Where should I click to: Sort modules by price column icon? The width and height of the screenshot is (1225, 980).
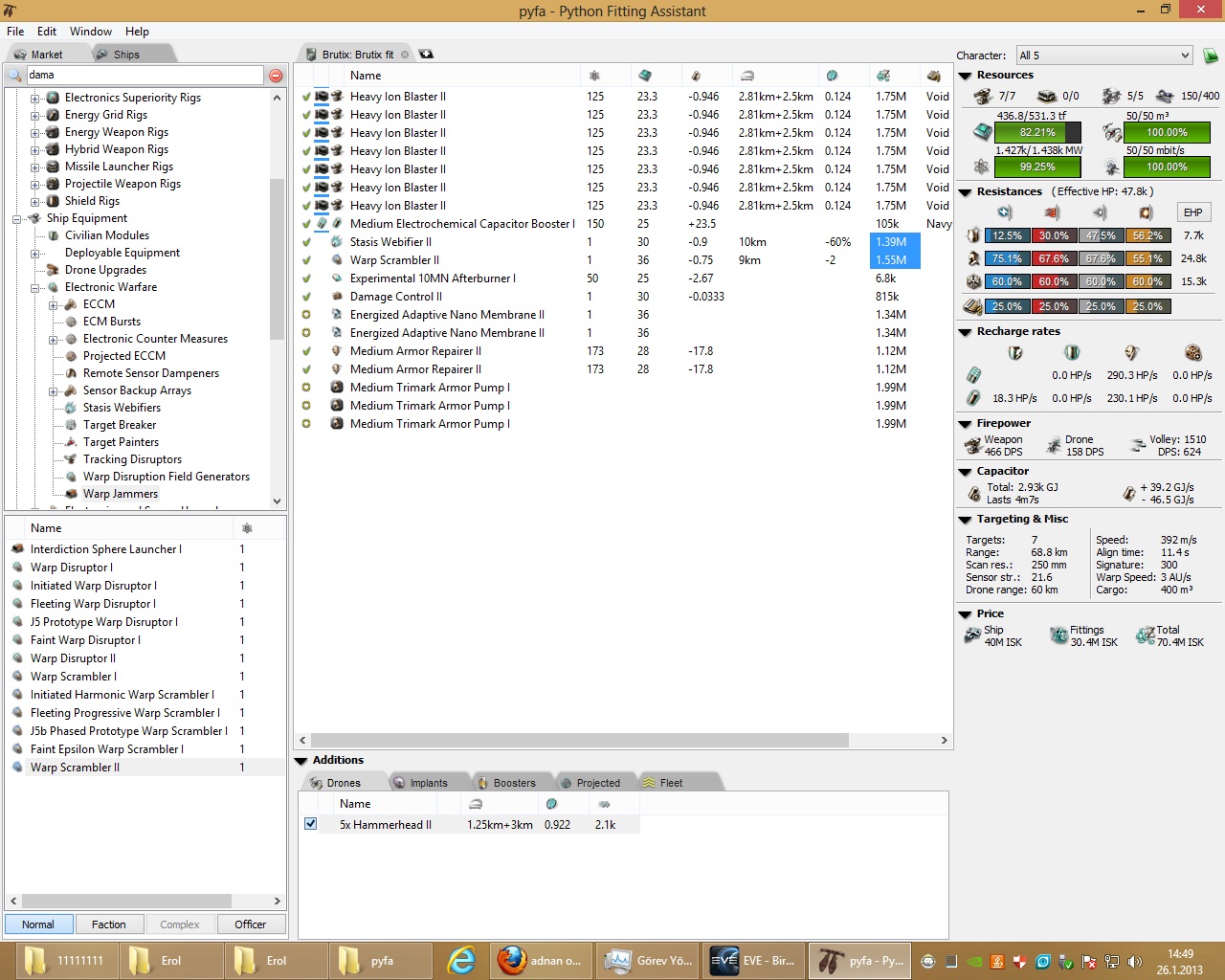point(883,76)
